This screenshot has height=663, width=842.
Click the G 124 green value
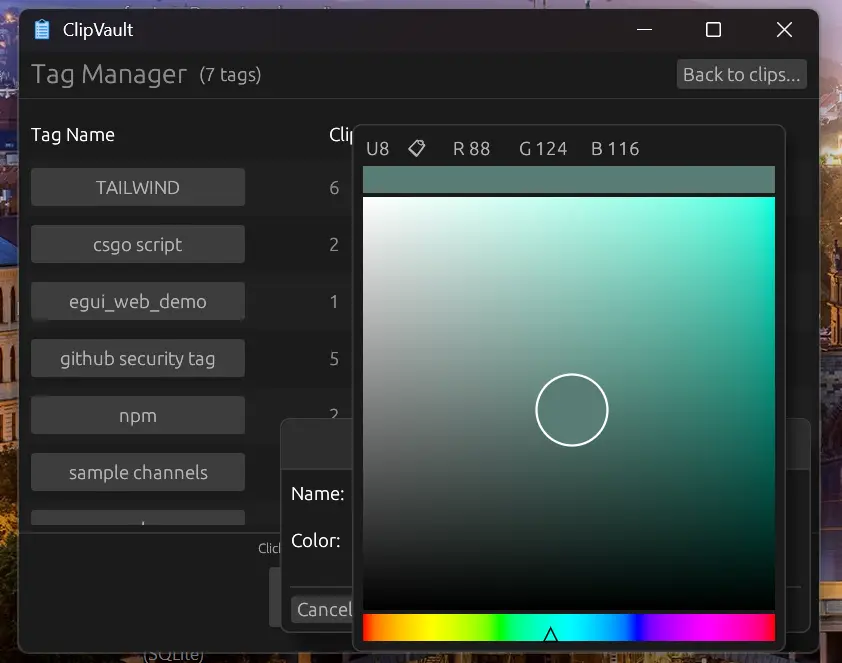coord(542,148)
